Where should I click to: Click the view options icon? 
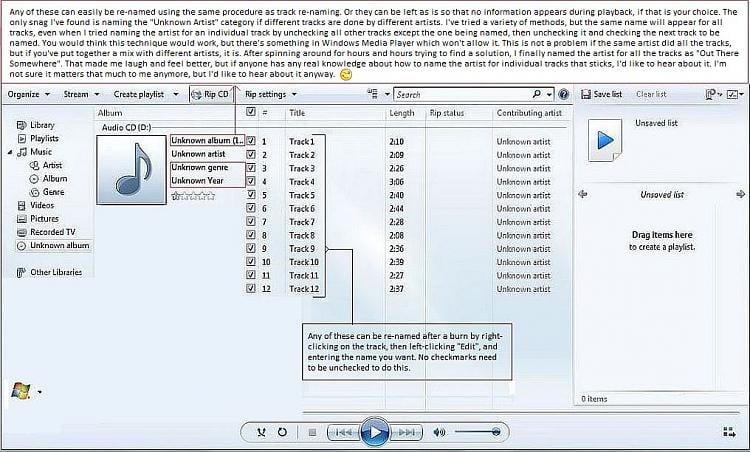coord(373,94)
